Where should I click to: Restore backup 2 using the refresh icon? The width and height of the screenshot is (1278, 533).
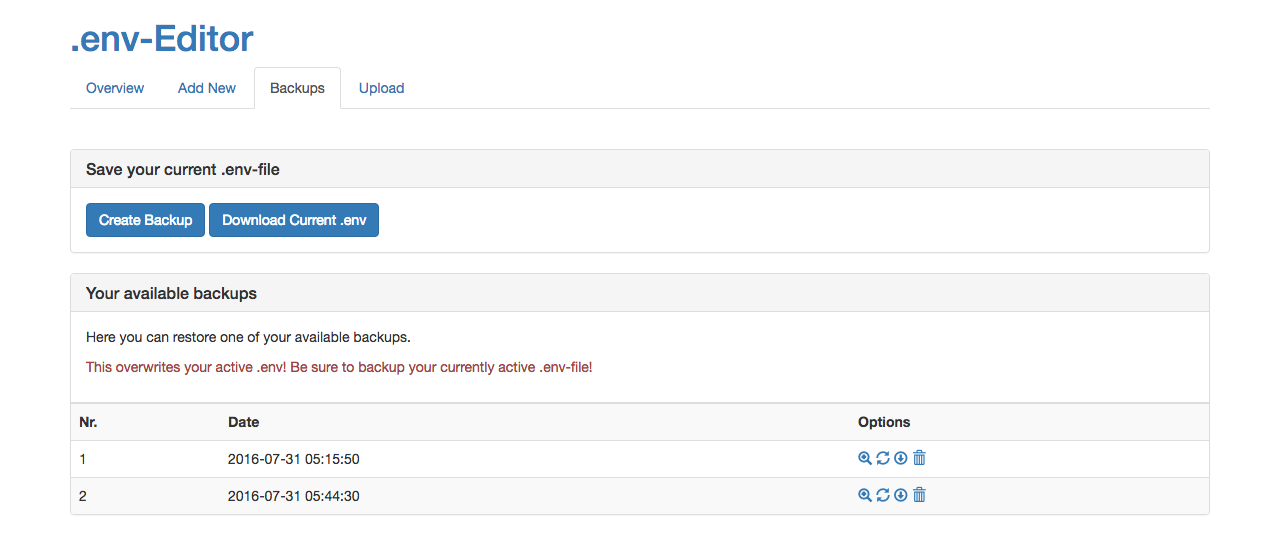[x=883, y=495]
